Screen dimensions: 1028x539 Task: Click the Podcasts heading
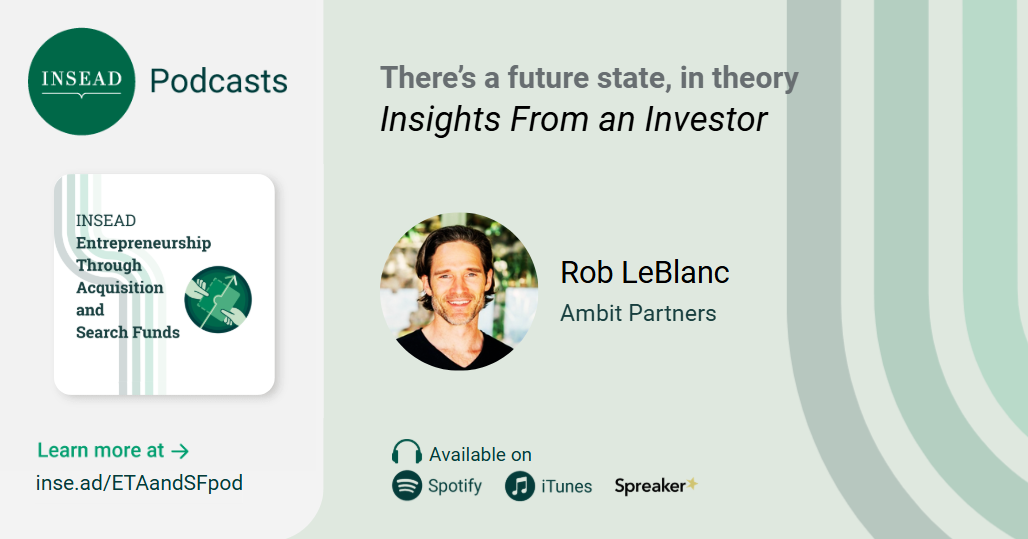click(x=218, y=81)
